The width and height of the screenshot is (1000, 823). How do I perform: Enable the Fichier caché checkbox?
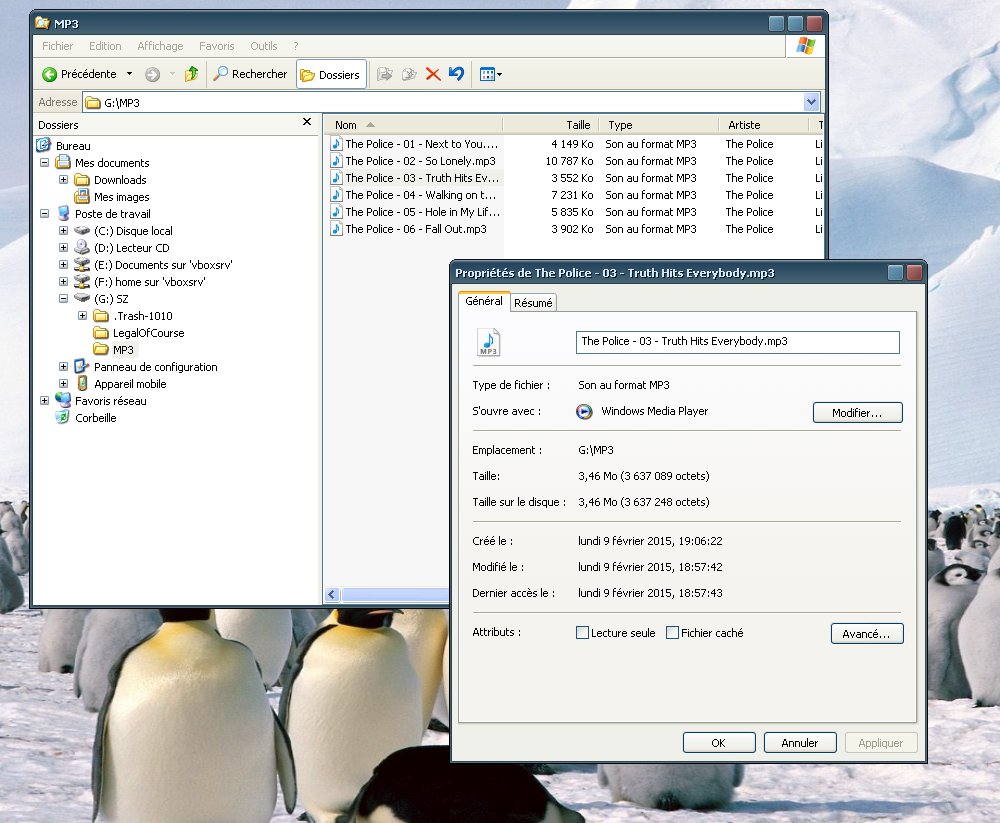click(x=672, y=633)
